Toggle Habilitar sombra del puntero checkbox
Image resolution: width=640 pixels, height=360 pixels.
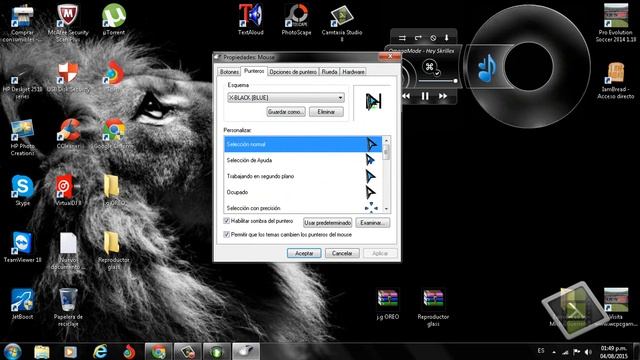pos(227,221)
